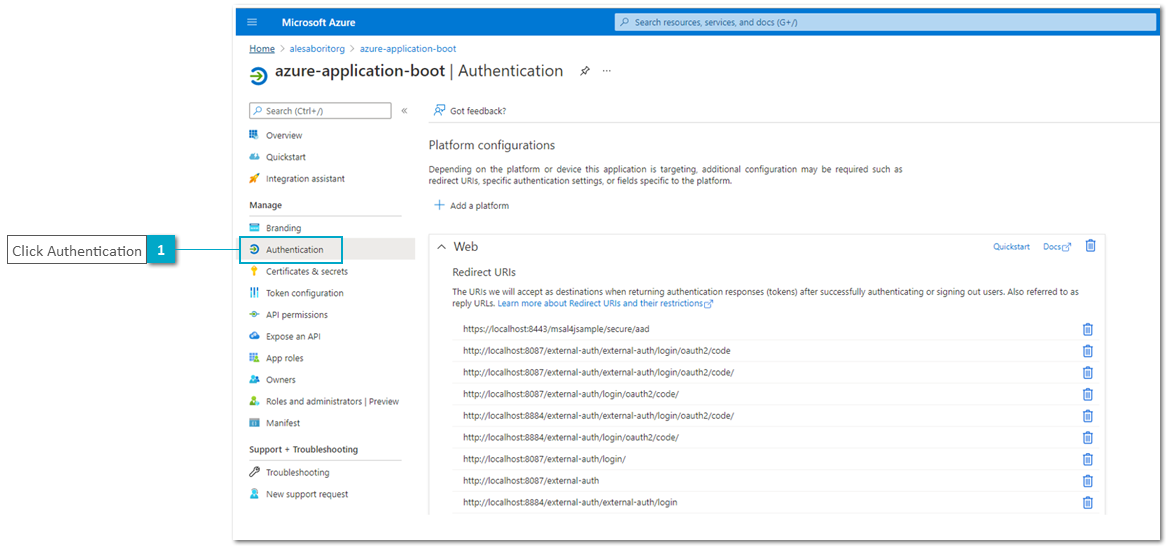
Task: Click the Overview grid icon in sidebar
Action: coord(253,135)
